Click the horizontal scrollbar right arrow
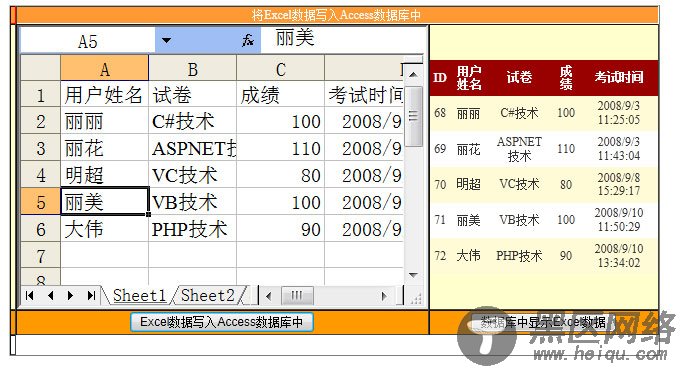The image size is (689, 371). pos(384,296)
